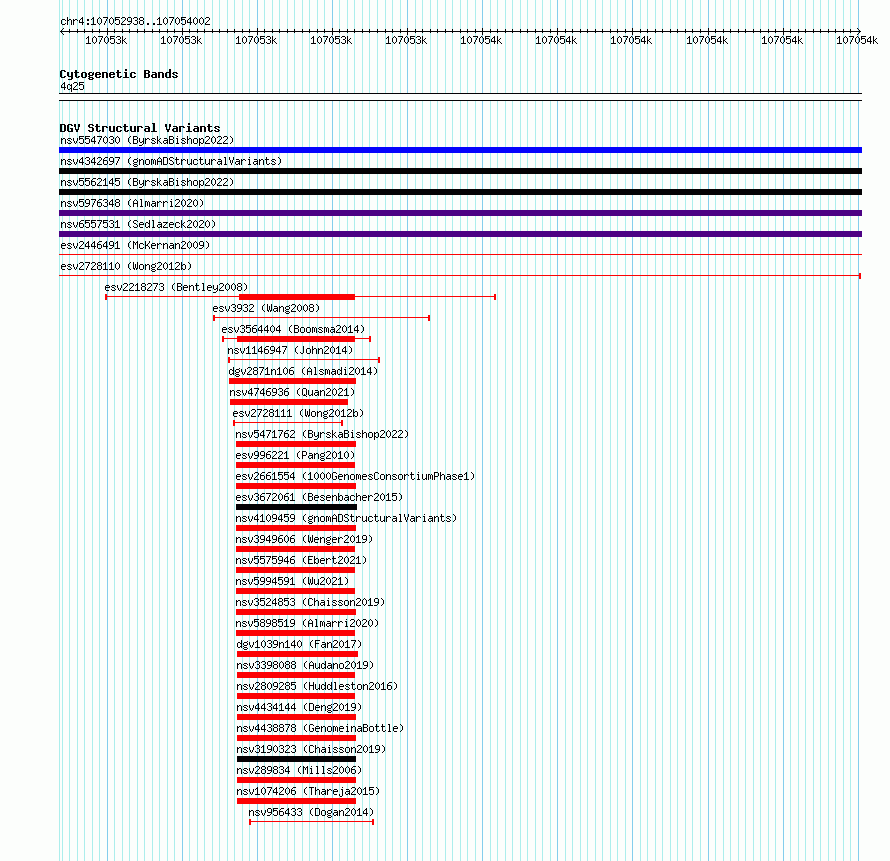Open esv2218273 (Bentley2008) variant label
The image size is (890, 861).
pyautogui.click(x=176, y=287)
